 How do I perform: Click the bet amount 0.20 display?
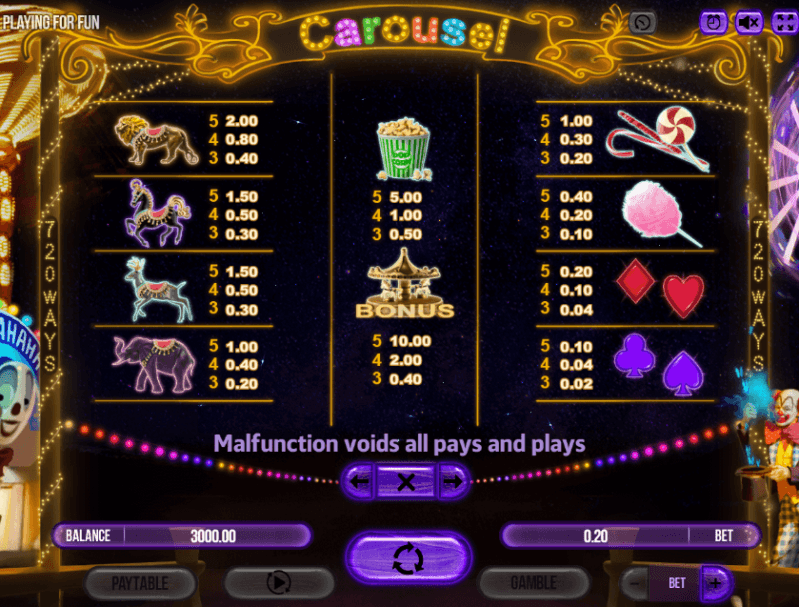click(596, 536)
